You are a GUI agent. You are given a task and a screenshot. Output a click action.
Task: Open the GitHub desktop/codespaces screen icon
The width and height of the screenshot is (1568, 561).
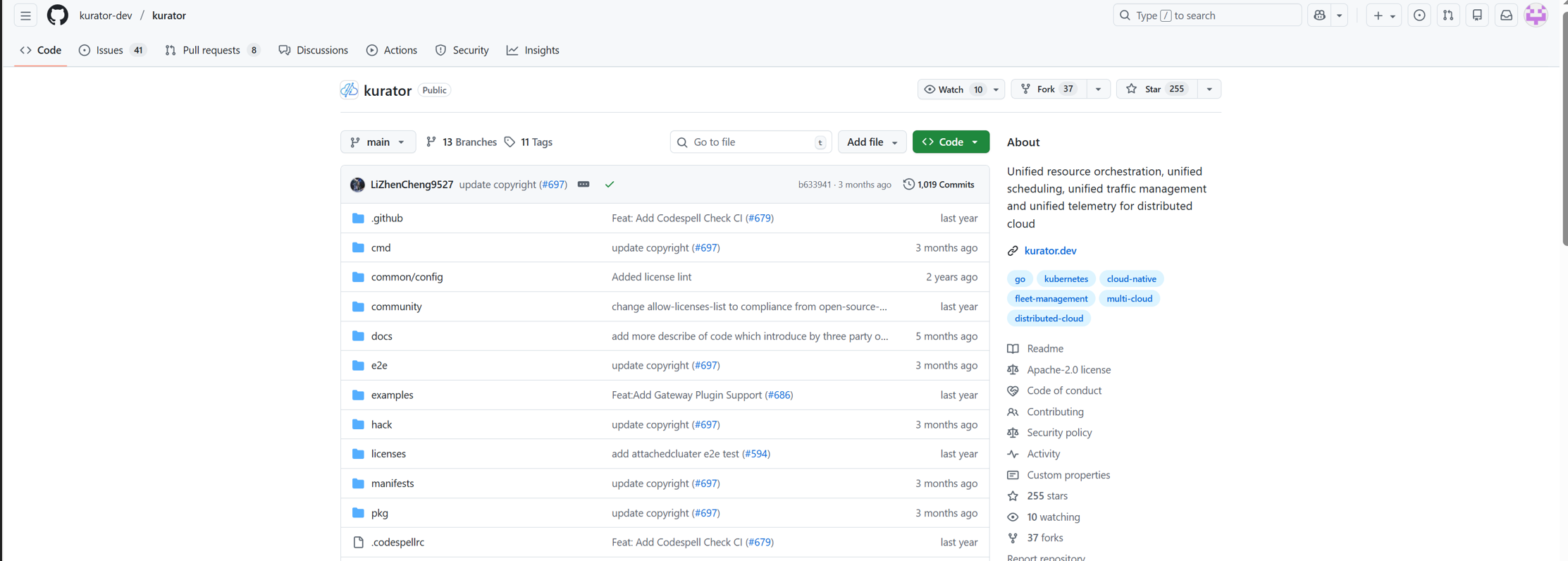coord(1477,16)
